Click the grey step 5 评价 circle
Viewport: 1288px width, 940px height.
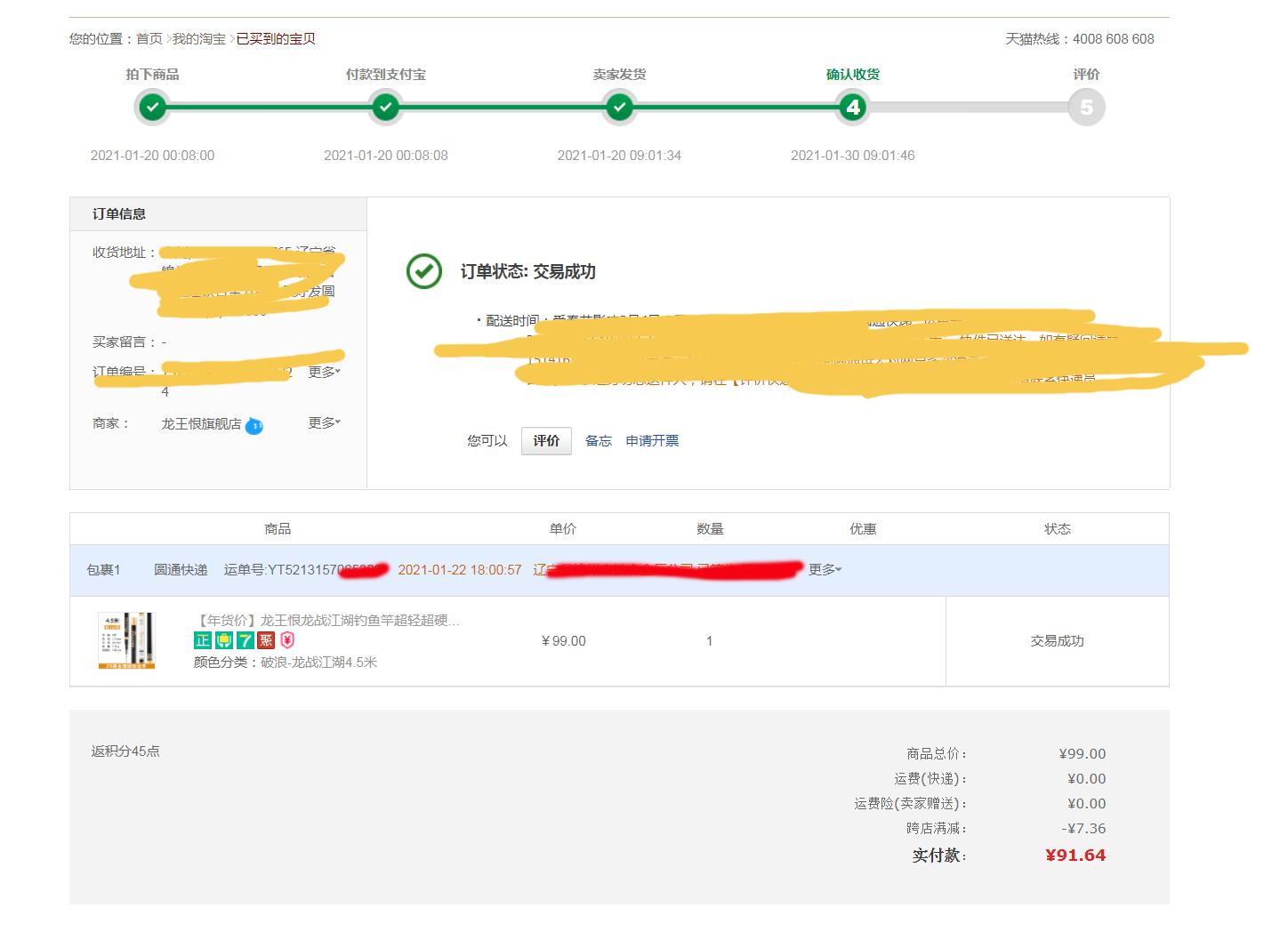click(1085, 107)
